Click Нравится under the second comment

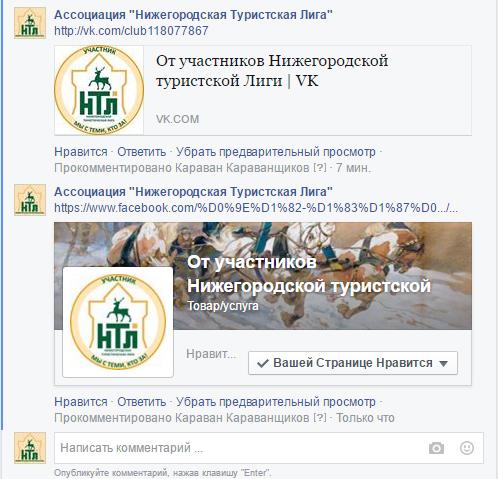81,402
